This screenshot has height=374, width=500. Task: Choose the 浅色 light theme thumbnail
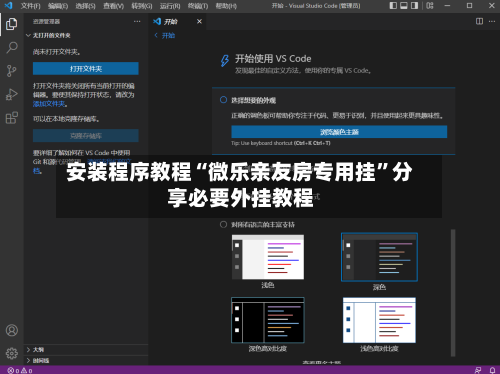(x=268, y=257)
